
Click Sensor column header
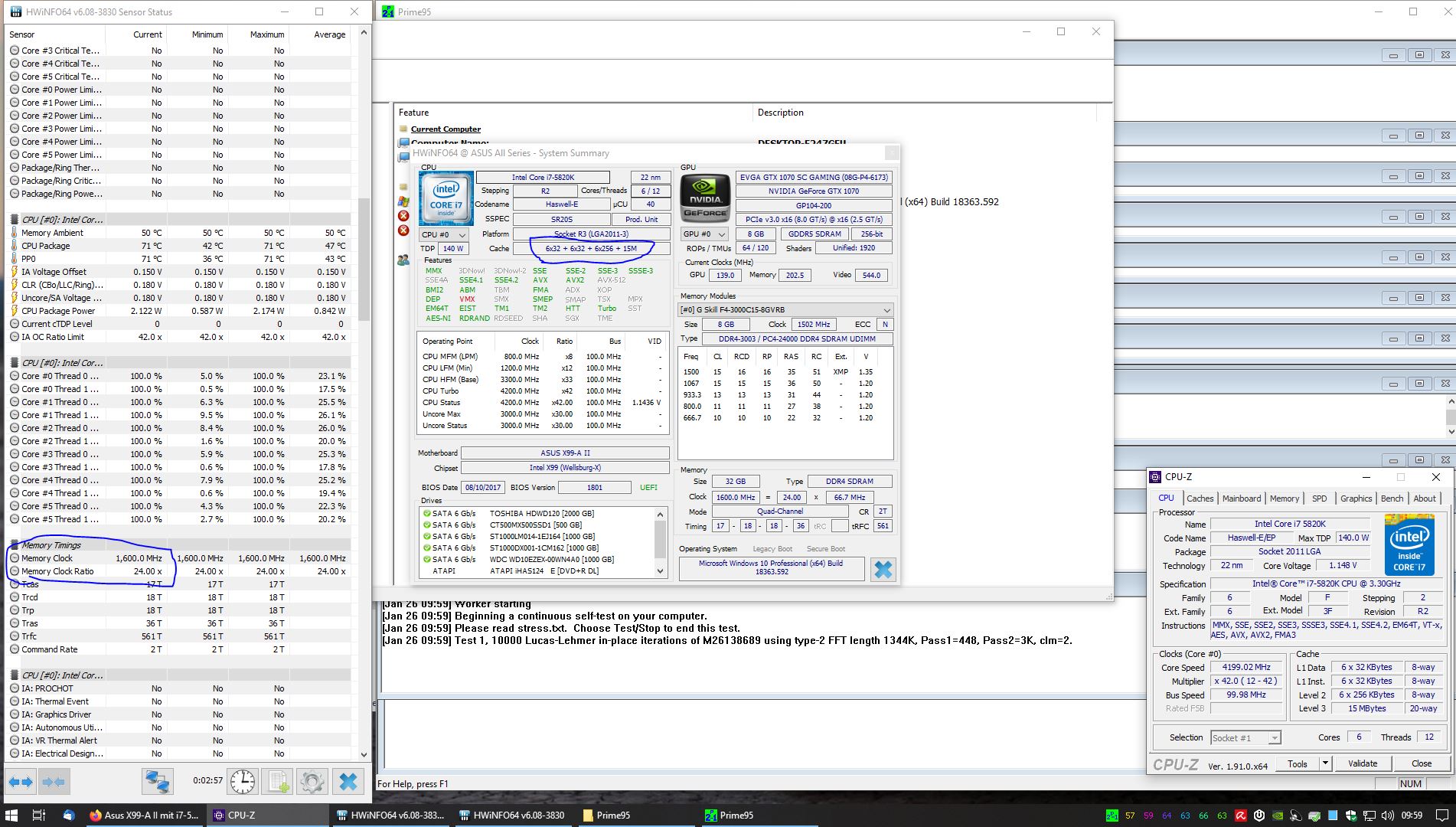(55, 34)
